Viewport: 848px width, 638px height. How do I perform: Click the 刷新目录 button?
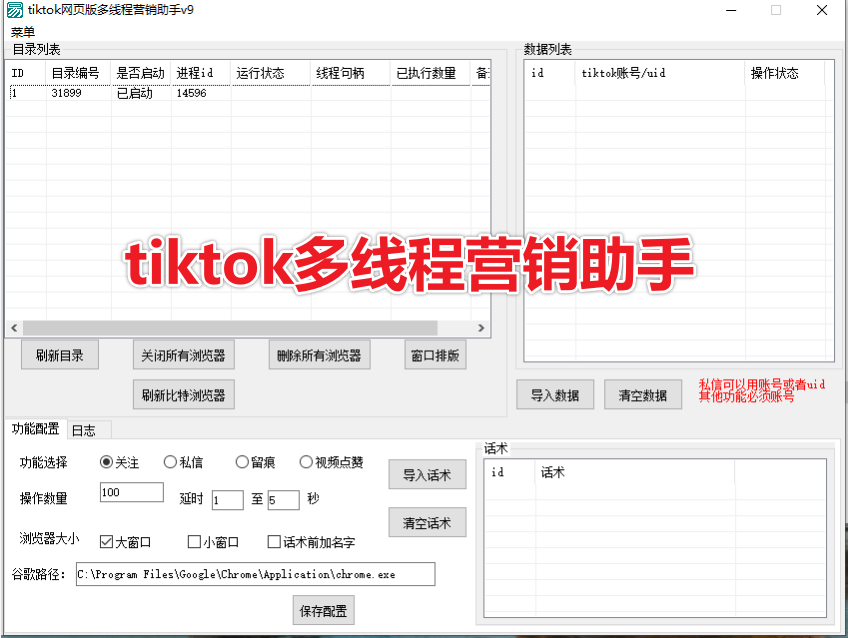pos(58,354)
